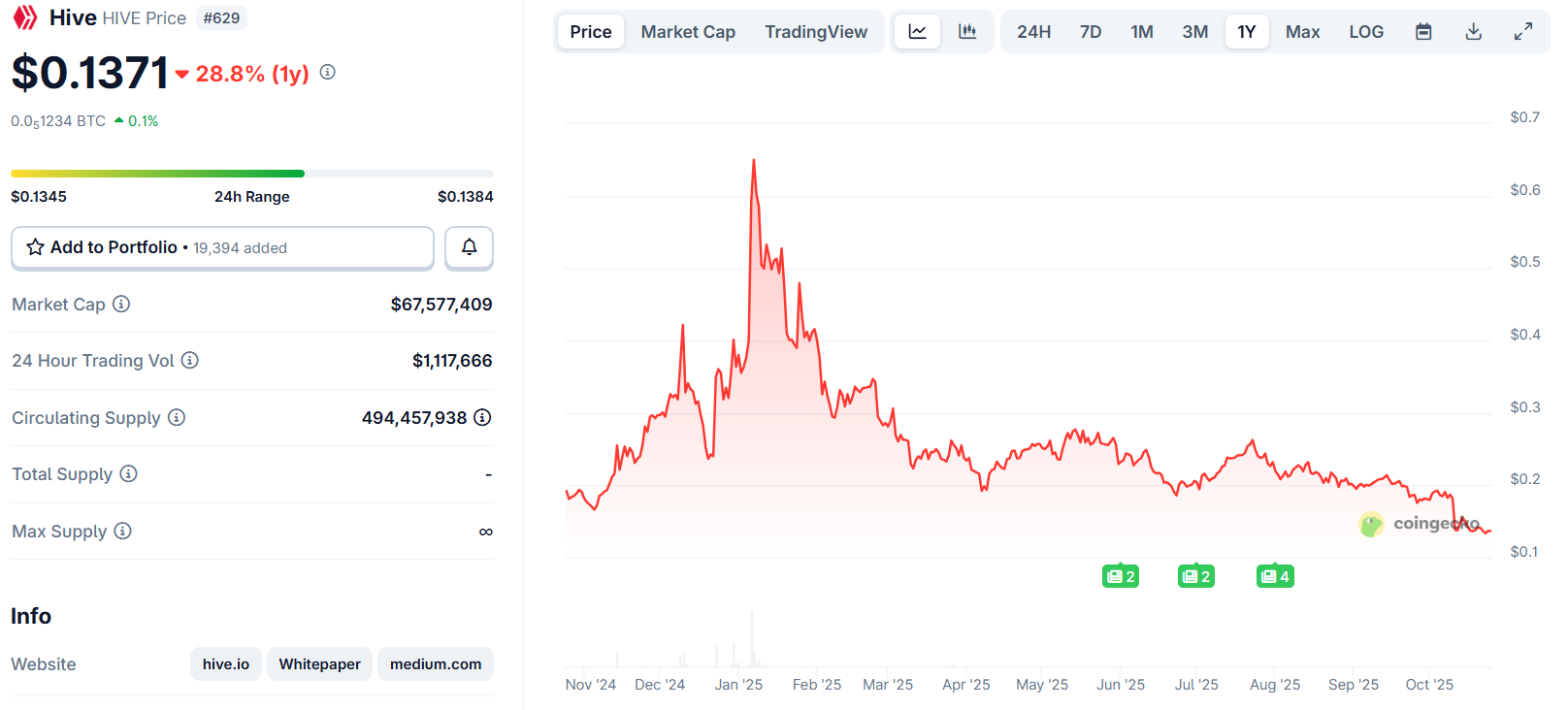Download chart data icon
Screen dimensions: 1568x710
click(1473, 32)
